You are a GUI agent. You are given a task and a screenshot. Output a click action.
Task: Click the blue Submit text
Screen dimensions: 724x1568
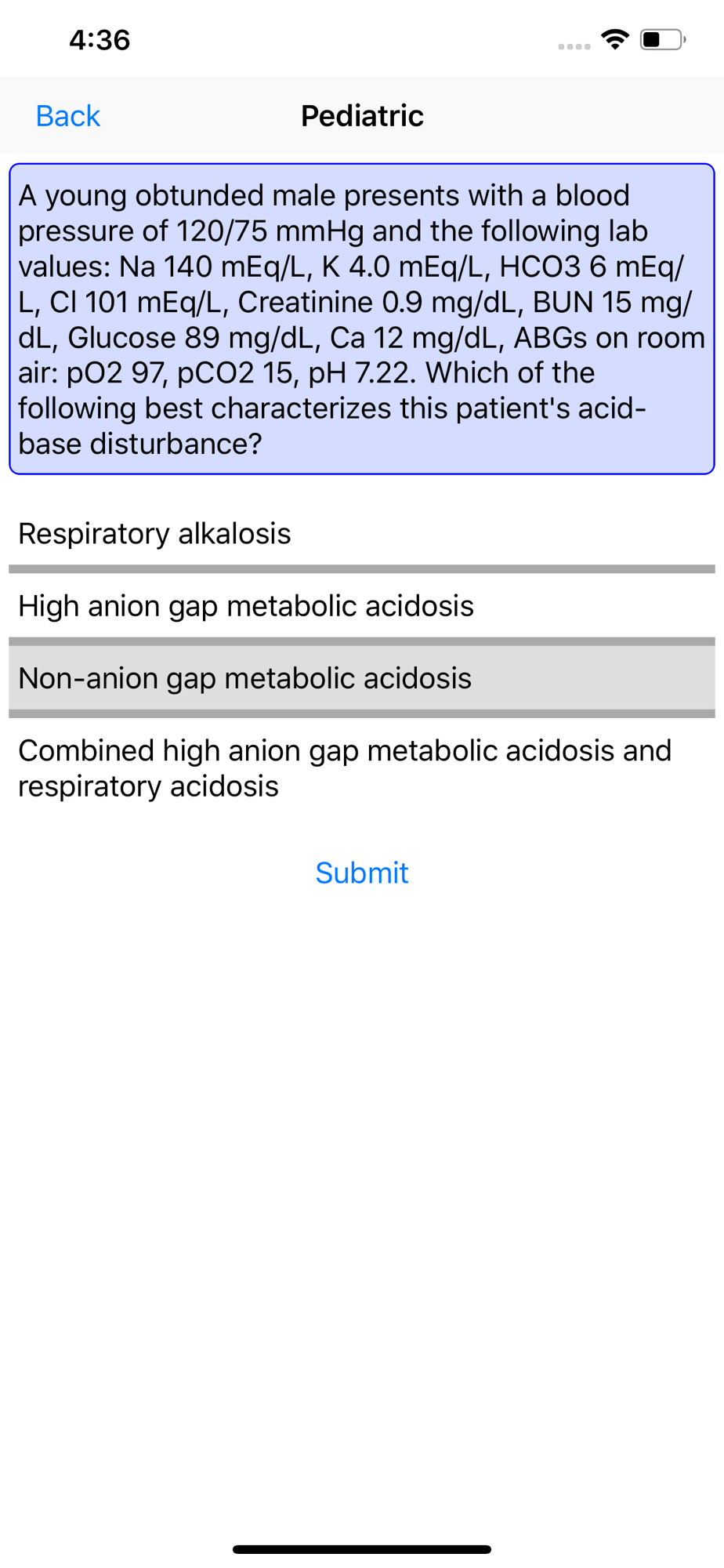coord(362,873)
